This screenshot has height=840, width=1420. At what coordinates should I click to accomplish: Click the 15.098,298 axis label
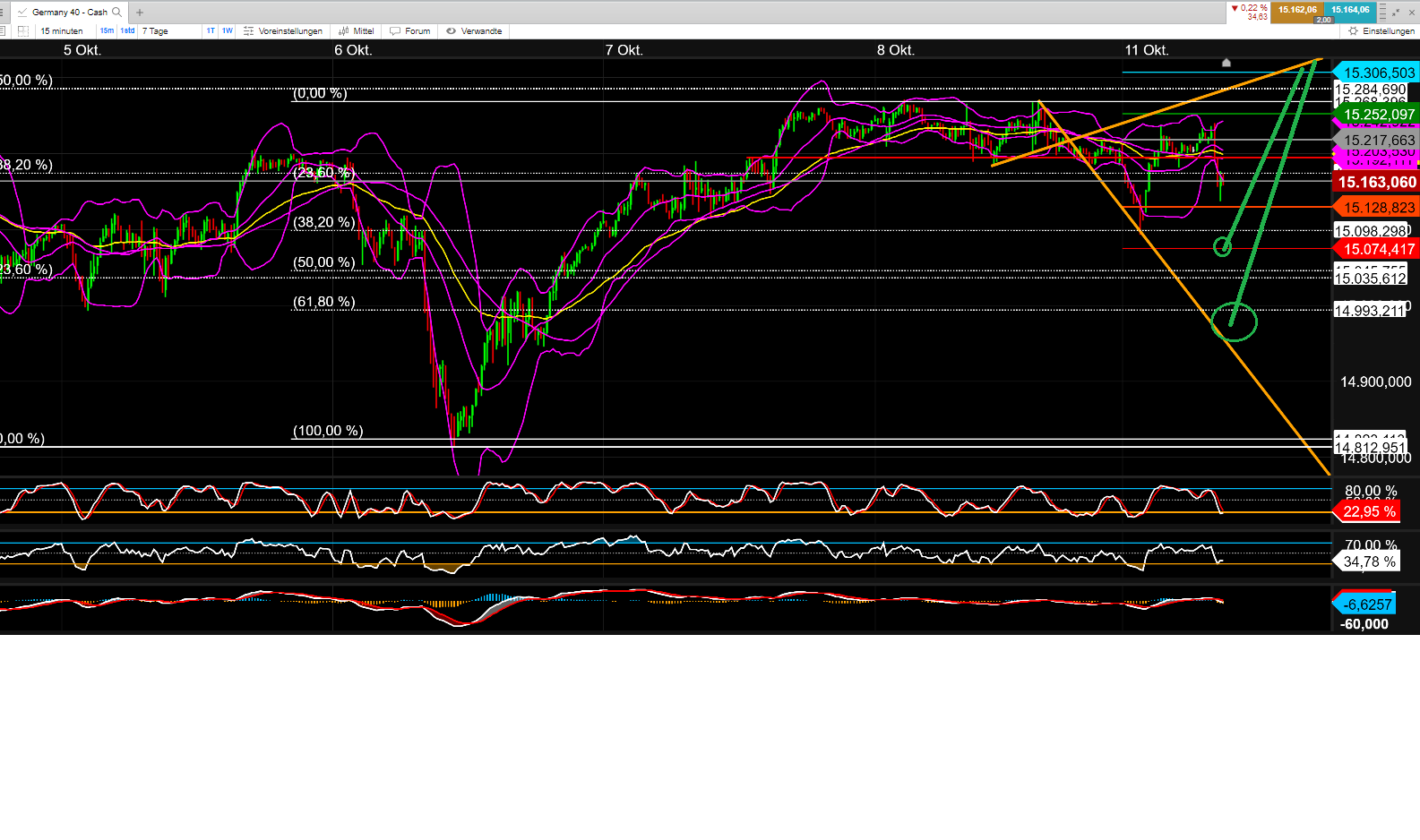1371,231
